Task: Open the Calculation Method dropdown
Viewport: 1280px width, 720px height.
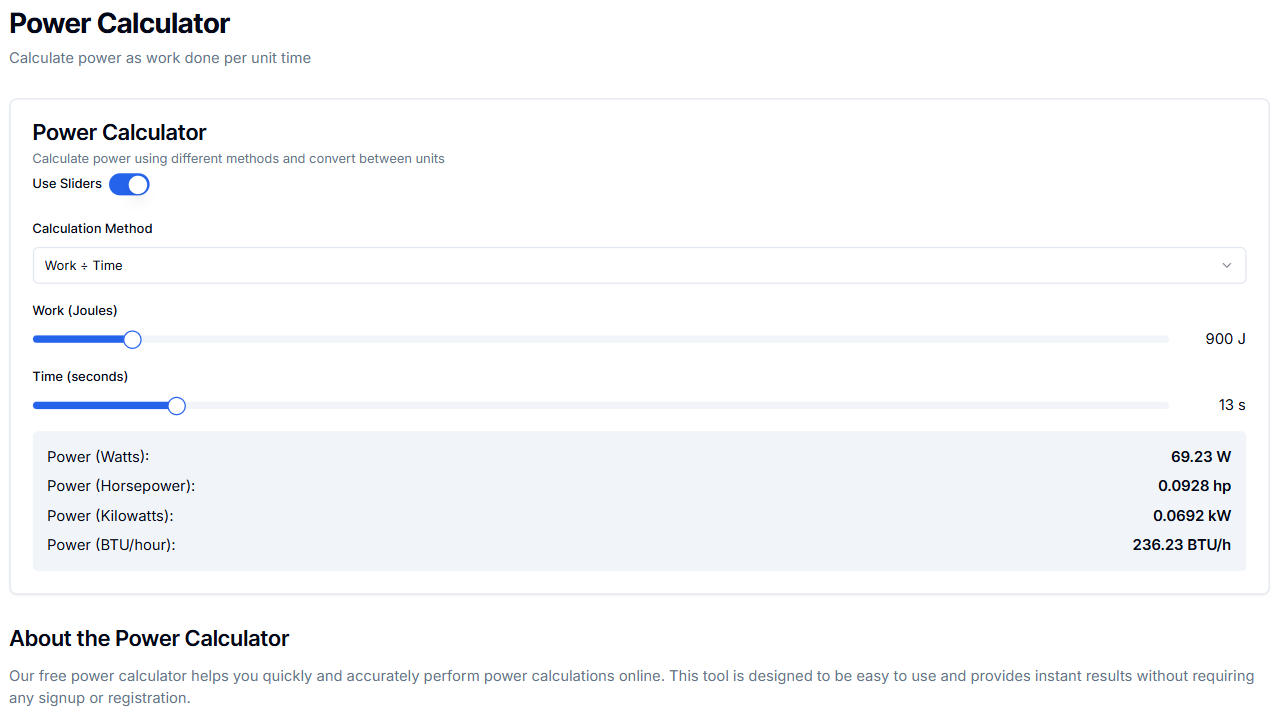Action: 638,266
